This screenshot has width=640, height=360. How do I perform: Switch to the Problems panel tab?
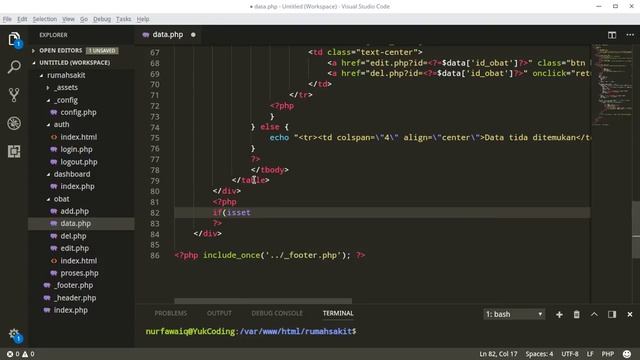point(171,313)
